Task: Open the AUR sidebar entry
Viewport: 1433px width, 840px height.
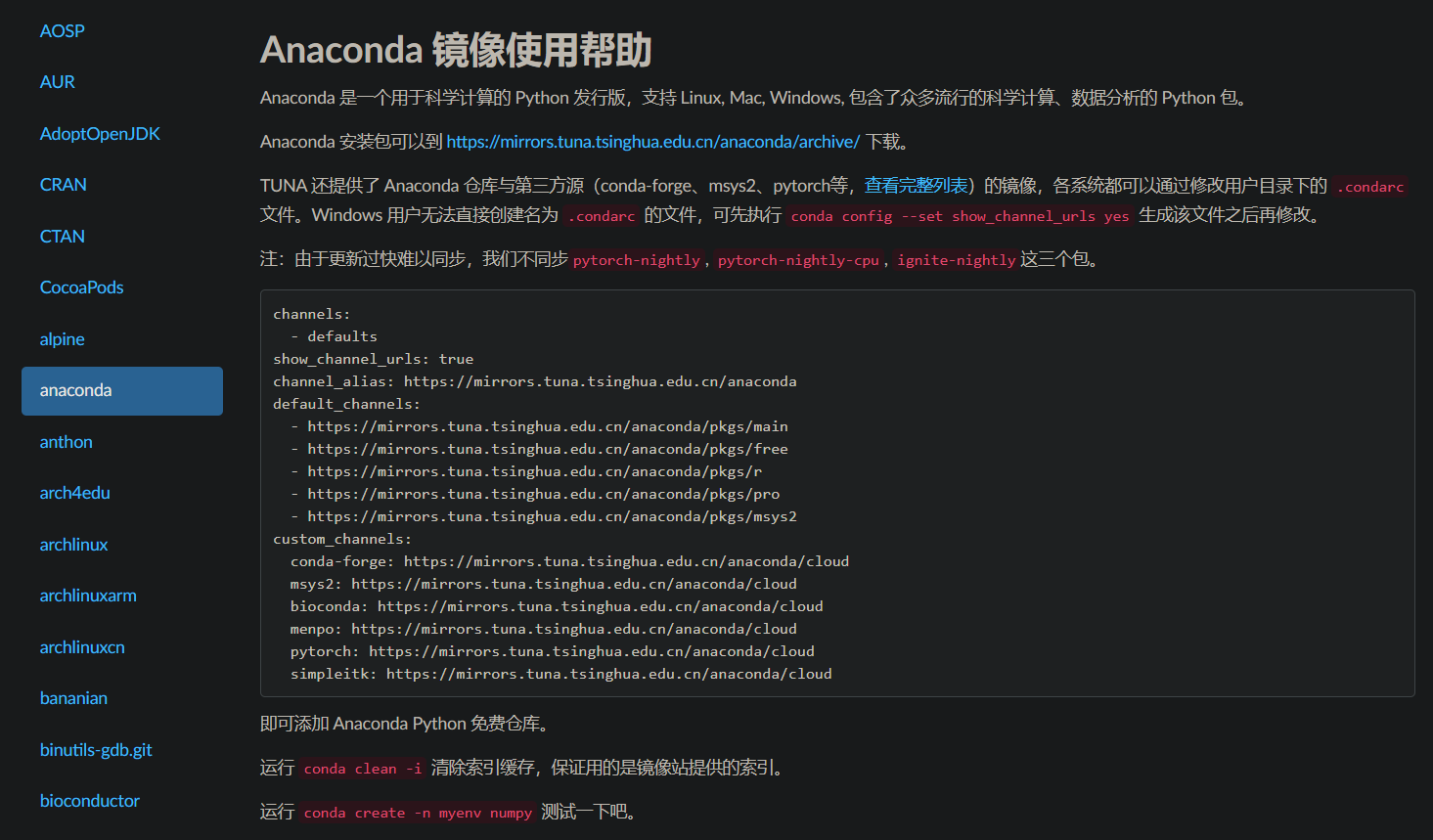Action: 57,82
